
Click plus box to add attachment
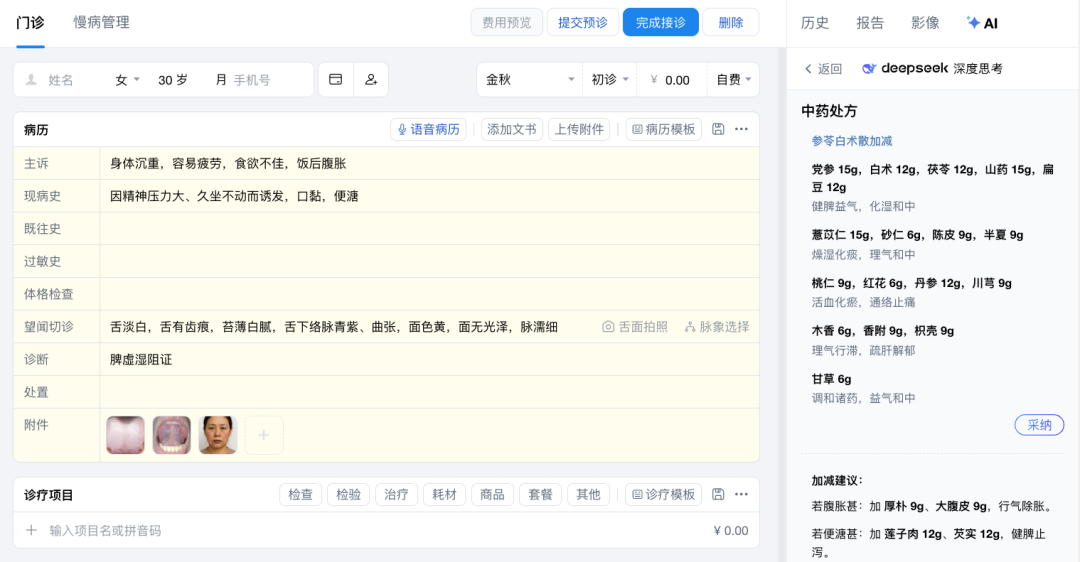tap(264, 435)
